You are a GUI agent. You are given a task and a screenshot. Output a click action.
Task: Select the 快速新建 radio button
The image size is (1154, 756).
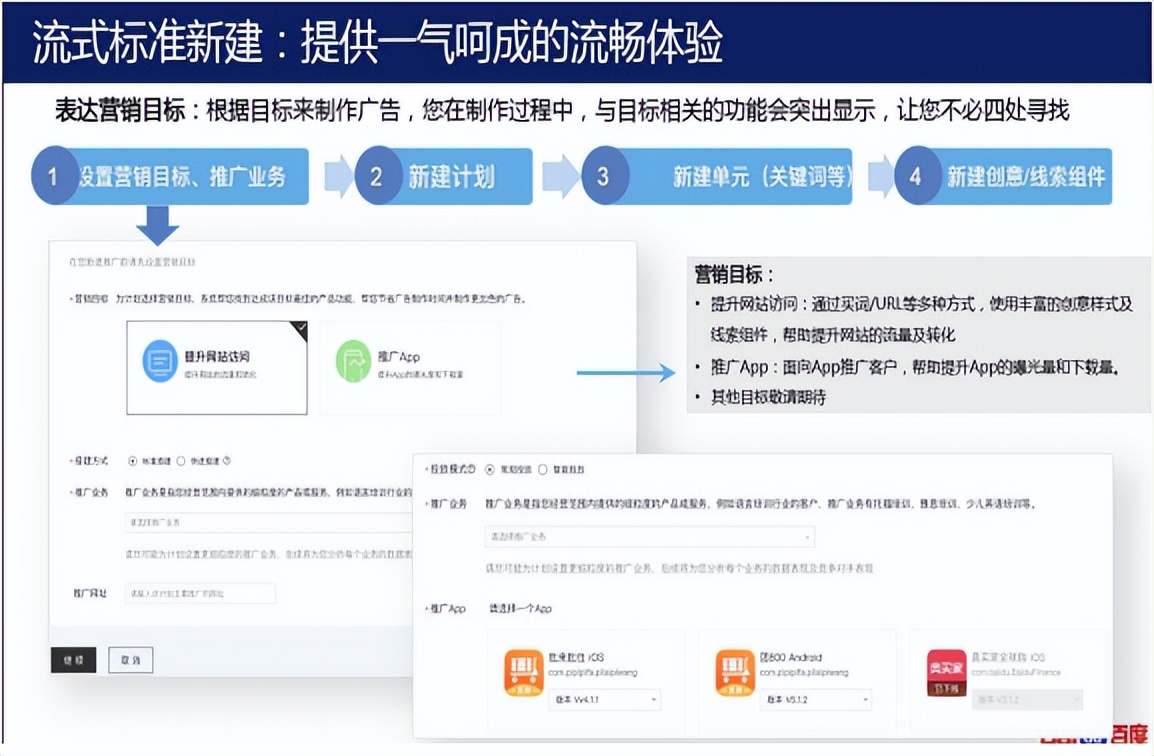[x=180, y=461]
